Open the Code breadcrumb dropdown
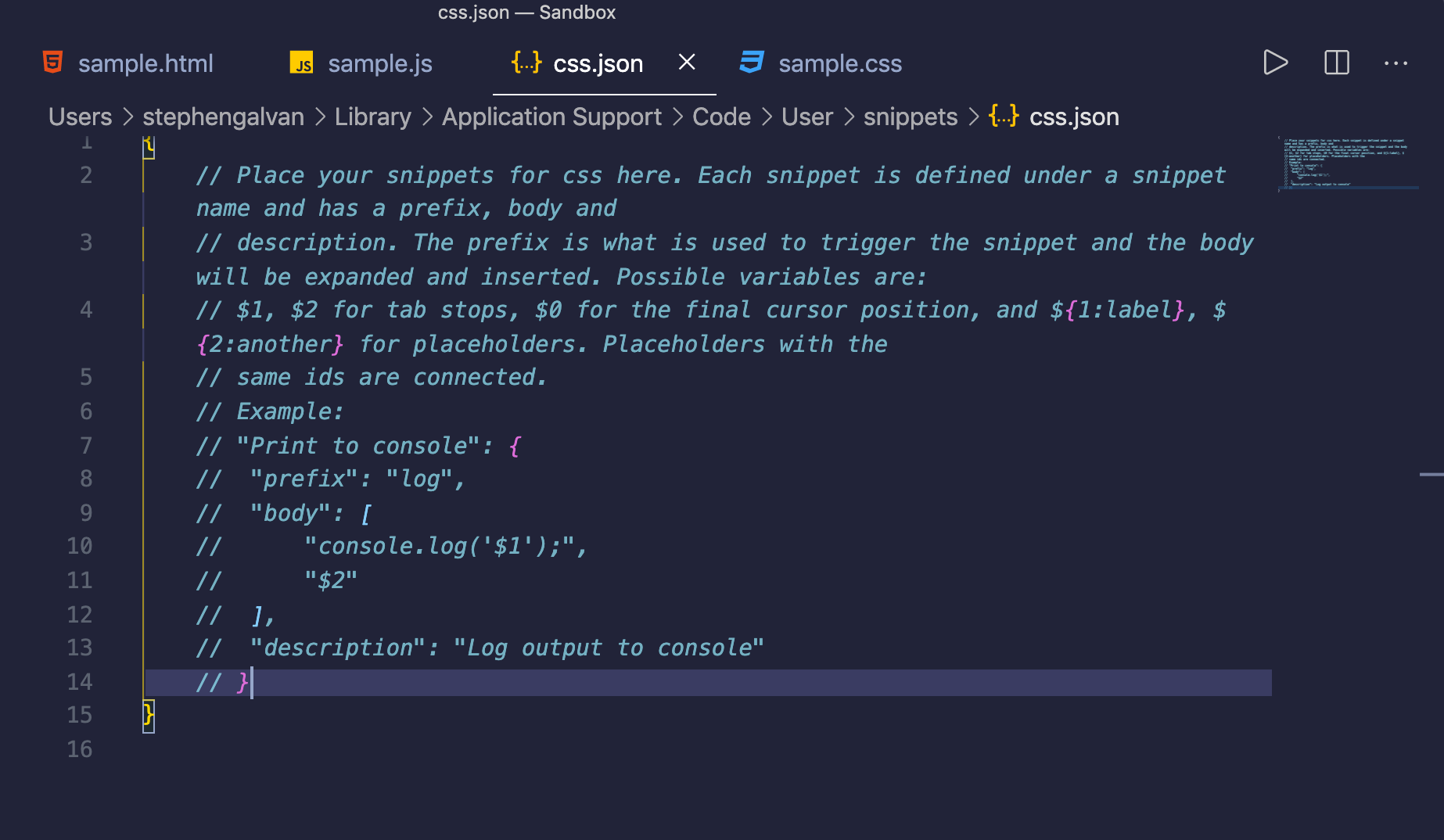 click(720, 117)
